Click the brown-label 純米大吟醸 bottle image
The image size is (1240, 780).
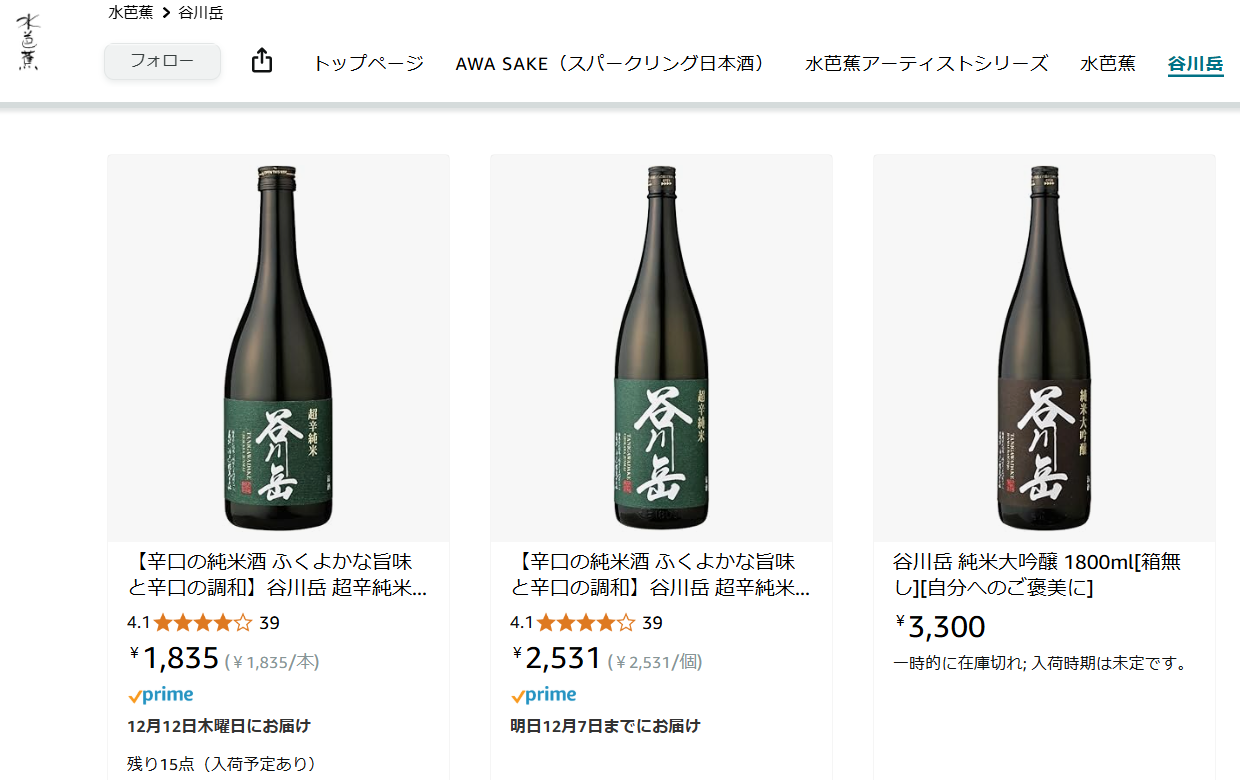(x=1044, y=347)
